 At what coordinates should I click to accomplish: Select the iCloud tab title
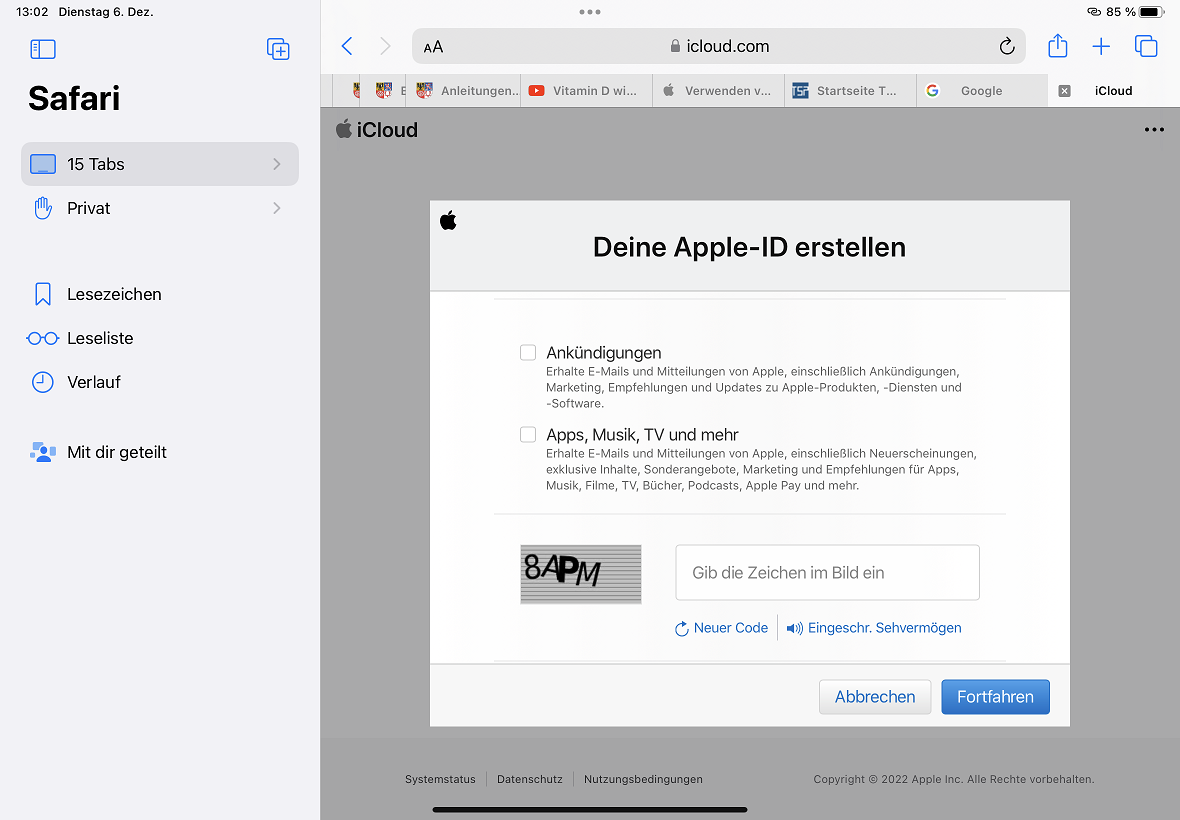1114,91
